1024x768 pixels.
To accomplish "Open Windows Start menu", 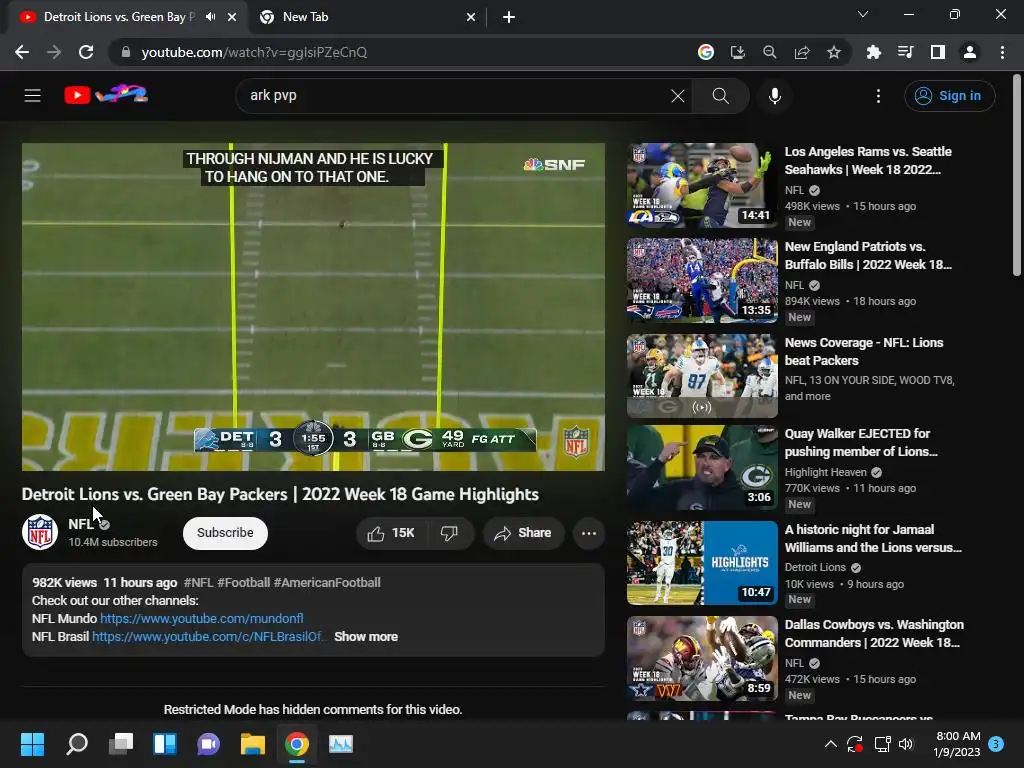I will point(32,744).
